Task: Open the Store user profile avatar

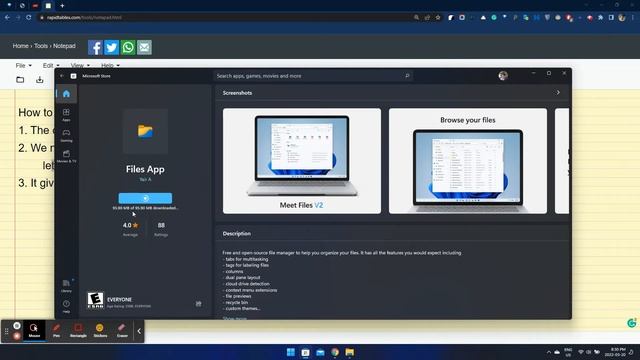Action: point(503,76)
